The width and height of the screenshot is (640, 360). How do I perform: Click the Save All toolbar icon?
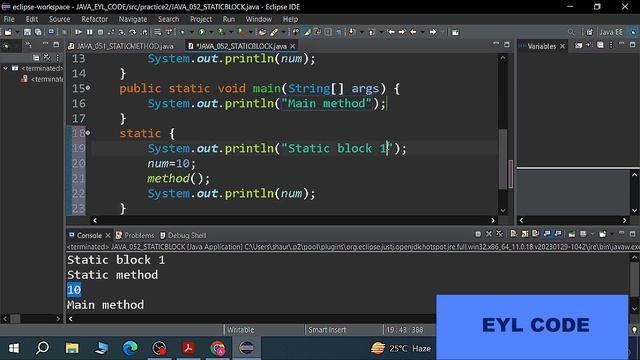(x=38, y=32)
